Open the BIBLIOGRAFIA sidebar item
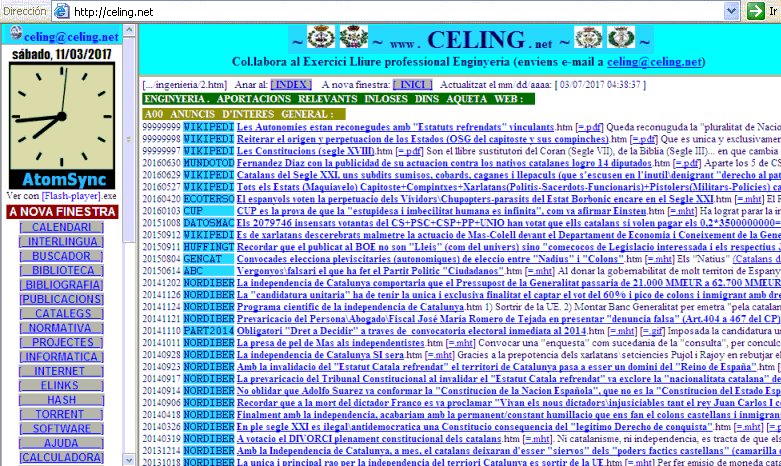The width and height of the screenshot is (781, 466). [x=61, y=285]
